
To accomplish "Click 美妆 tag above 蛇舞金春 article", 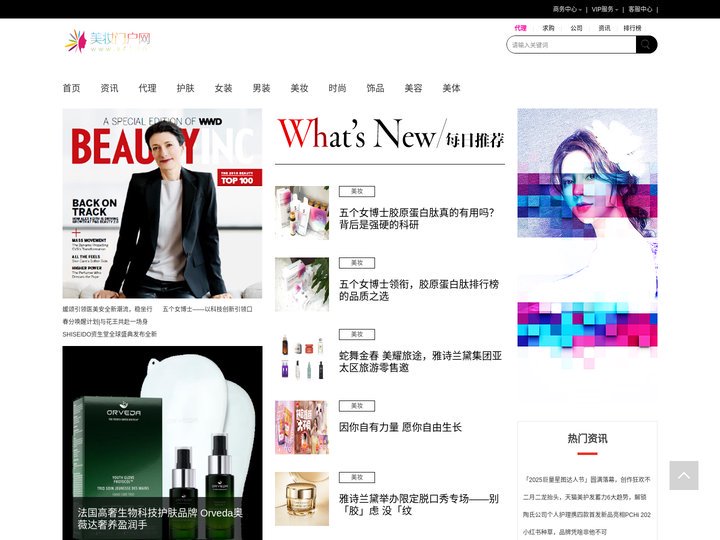I will click(357, 335).
